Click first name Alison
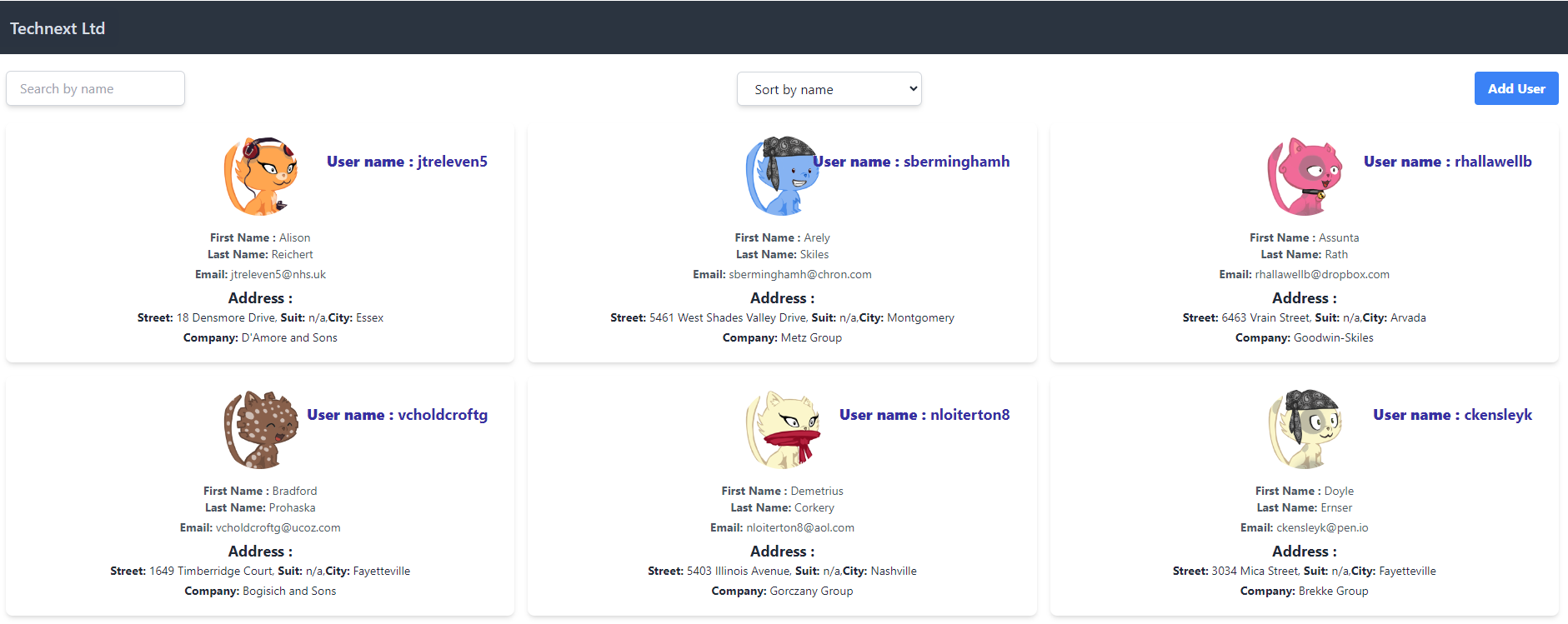Screen dimensions: 1568x624 tap(294, 237)
